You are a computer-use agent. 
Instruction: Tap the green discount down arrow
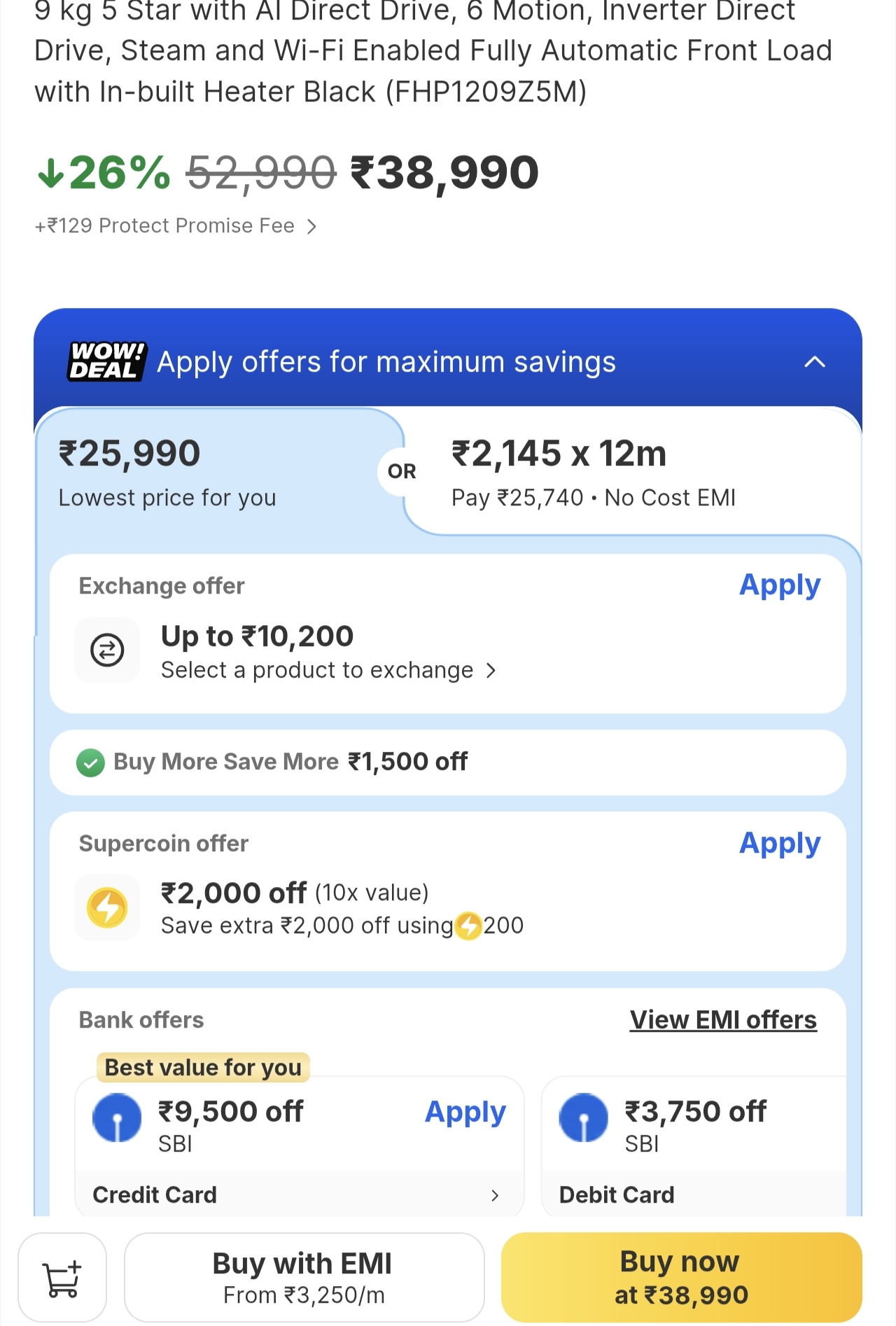(50, 173)
